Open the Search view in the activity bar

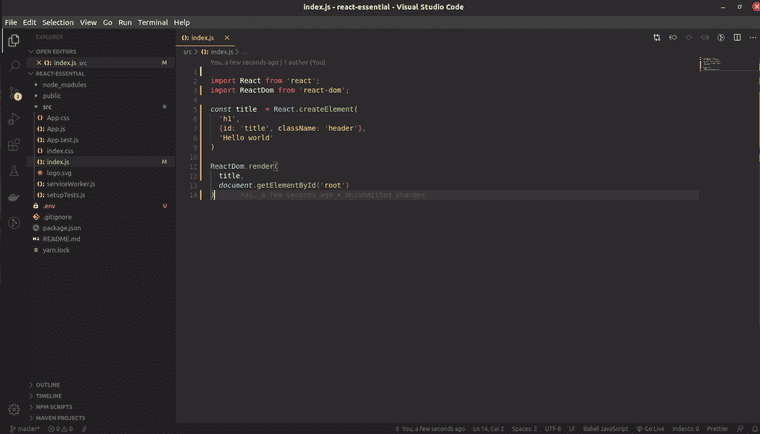[x=14, y=66]
